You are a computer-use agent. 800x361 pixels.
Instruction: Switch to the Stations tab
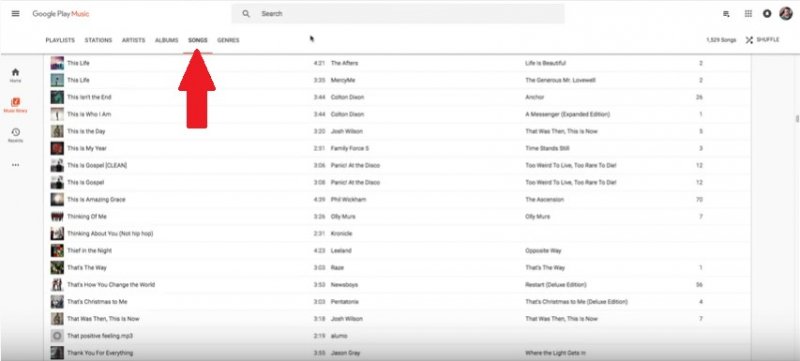point(98,40)
